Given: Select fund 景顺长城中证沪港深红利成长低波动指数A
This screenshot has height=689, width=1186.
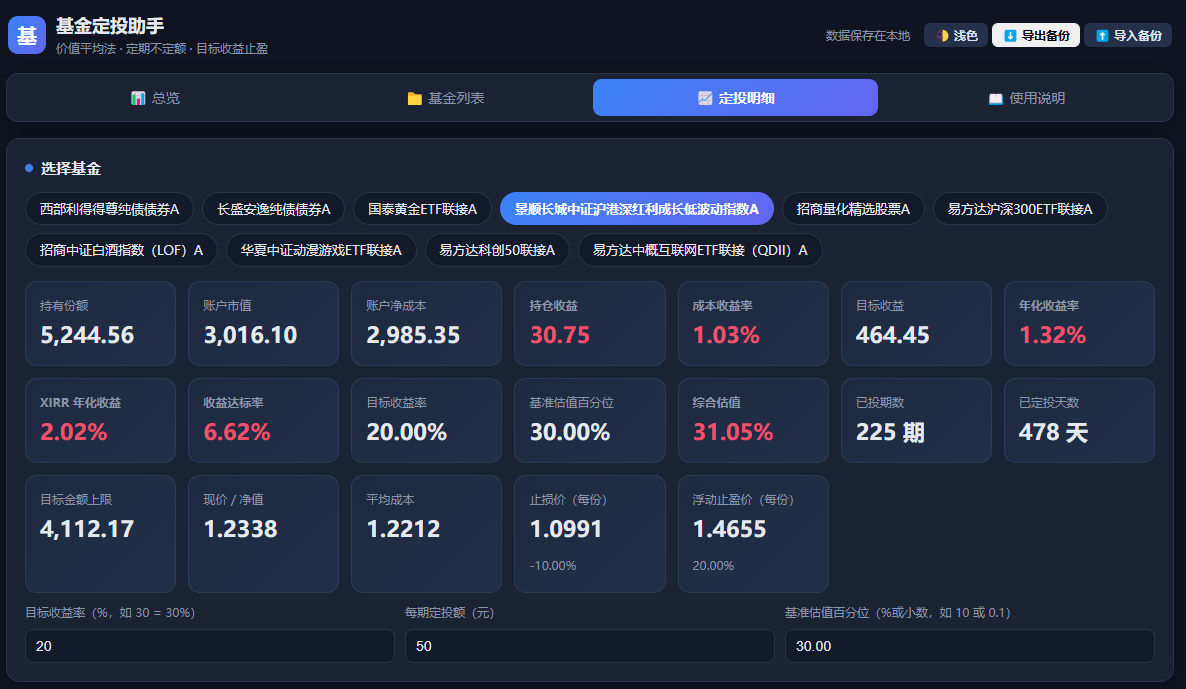Looking at the screenshot, I should 637,209.
